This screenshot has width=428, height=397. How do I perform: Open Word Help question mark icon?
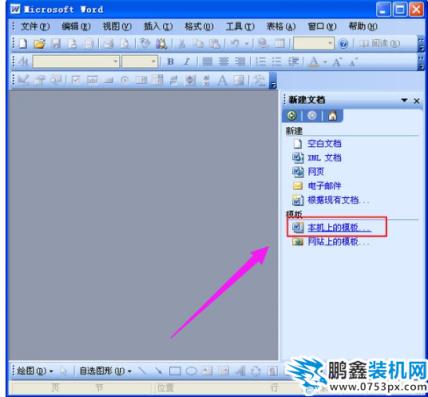[x=344, y=44]
